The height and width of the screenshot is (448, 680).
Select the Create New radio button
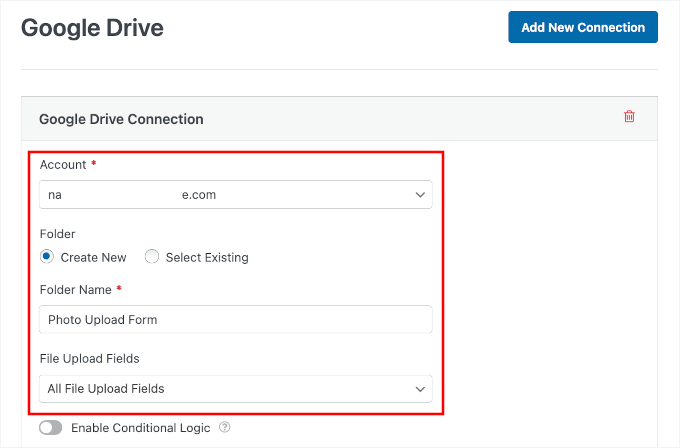pos(47,257)
